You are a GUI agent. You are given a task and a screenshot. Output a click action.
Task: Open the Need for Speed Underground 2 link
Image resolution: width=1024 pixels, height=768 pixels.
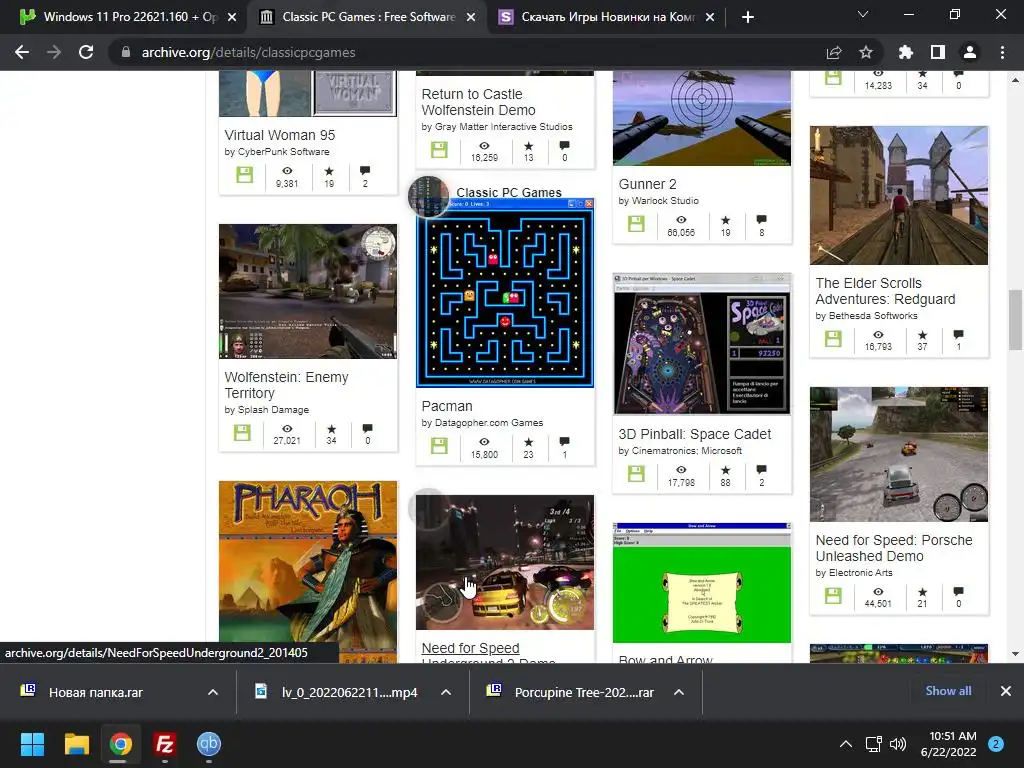[x=488, y=654]
